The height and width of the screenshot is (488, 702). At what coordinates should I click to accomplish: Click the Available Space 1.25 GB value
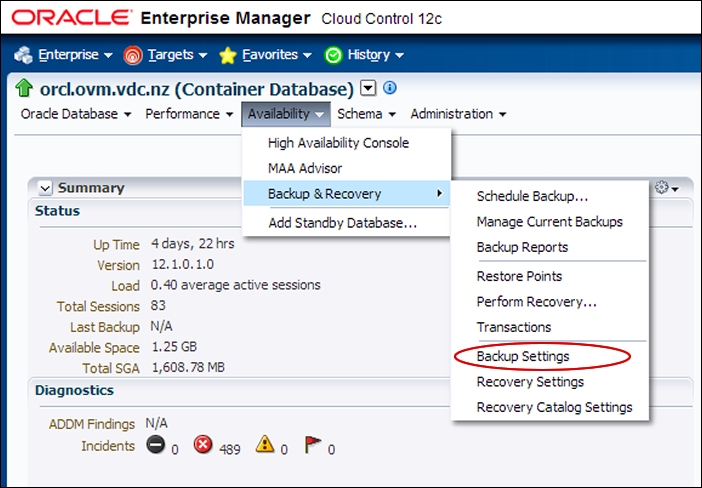coord(174,347)
